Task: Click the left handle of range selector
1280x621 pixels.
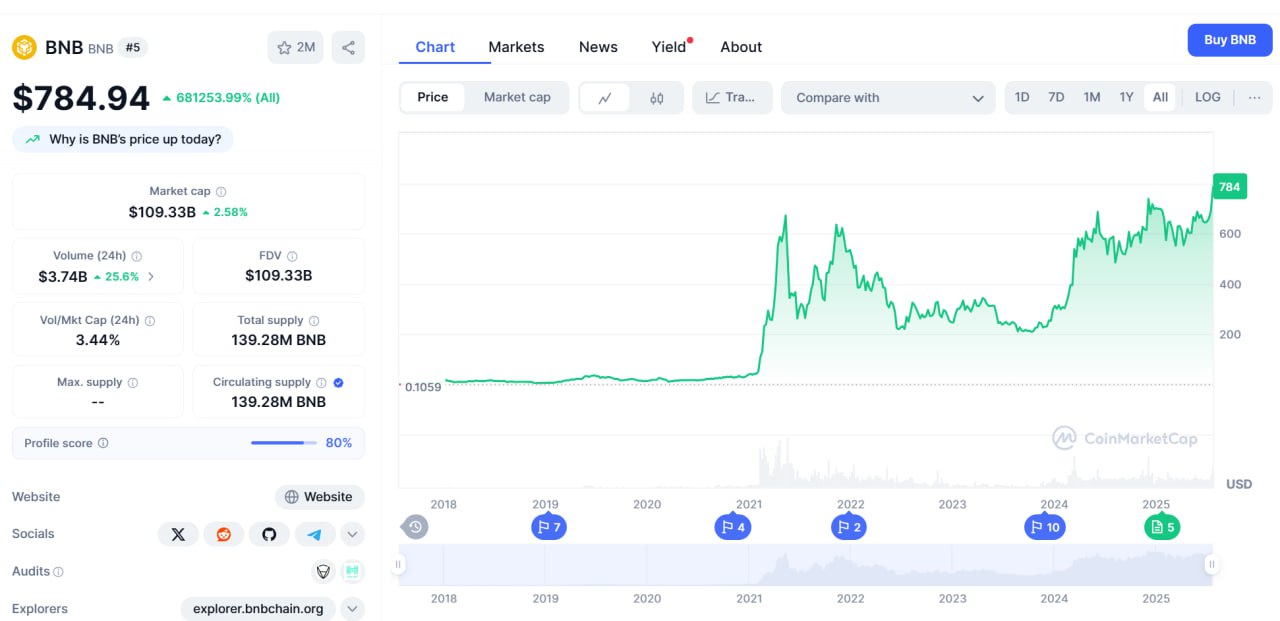Action: 398,565
